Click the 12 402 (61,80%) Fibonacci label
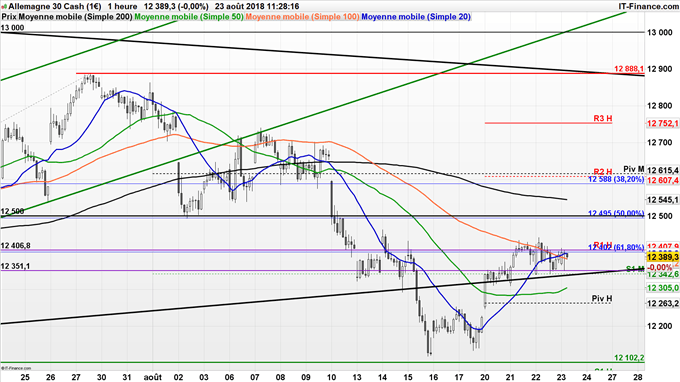Screen dimensions: 680x382 coord(616,247)
